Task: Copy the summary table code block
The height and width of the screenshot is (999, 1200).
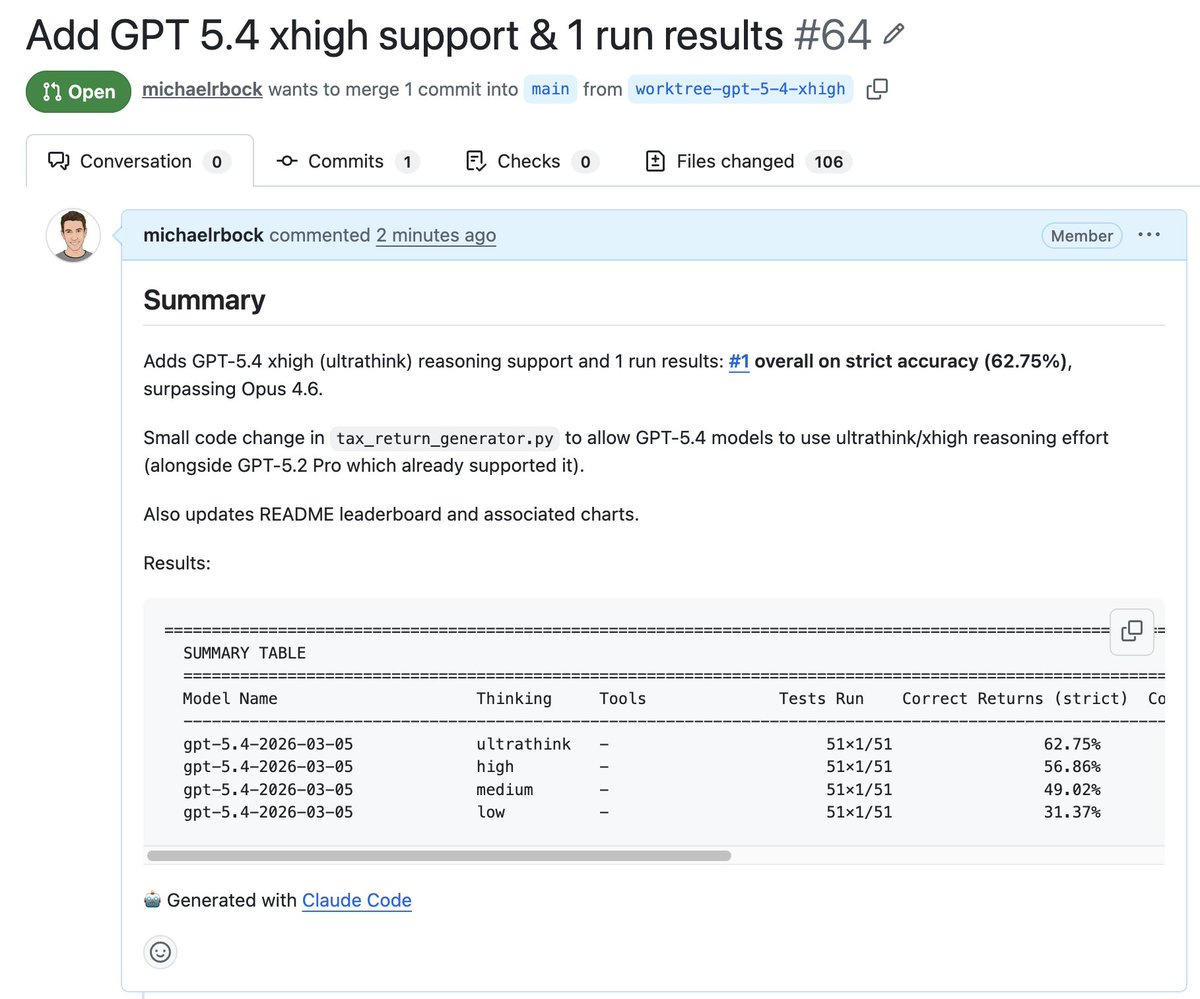Action: pos(1132,630)
